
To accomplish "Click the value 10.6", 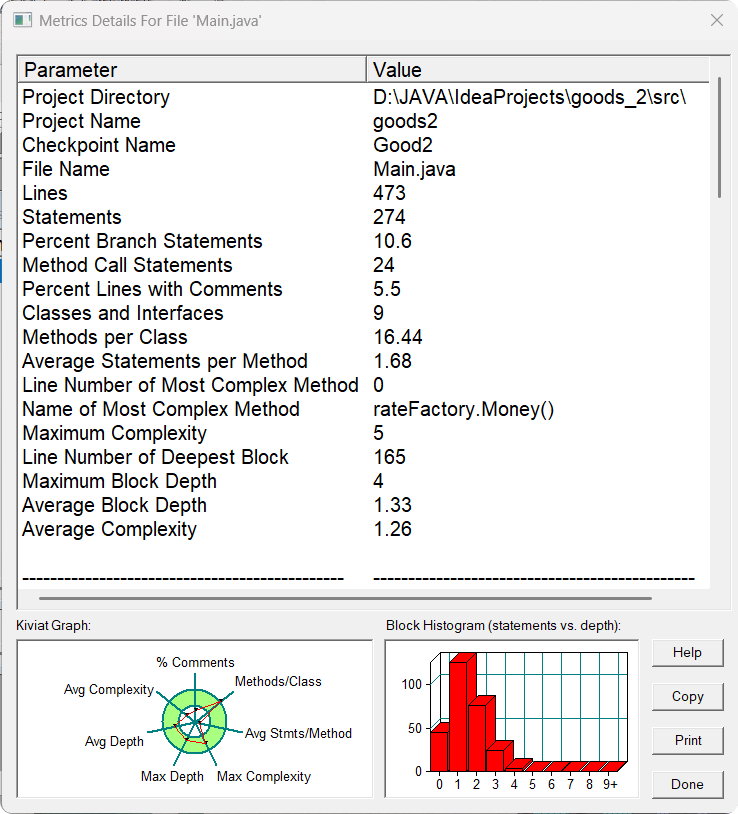I will tap(392, 241).
